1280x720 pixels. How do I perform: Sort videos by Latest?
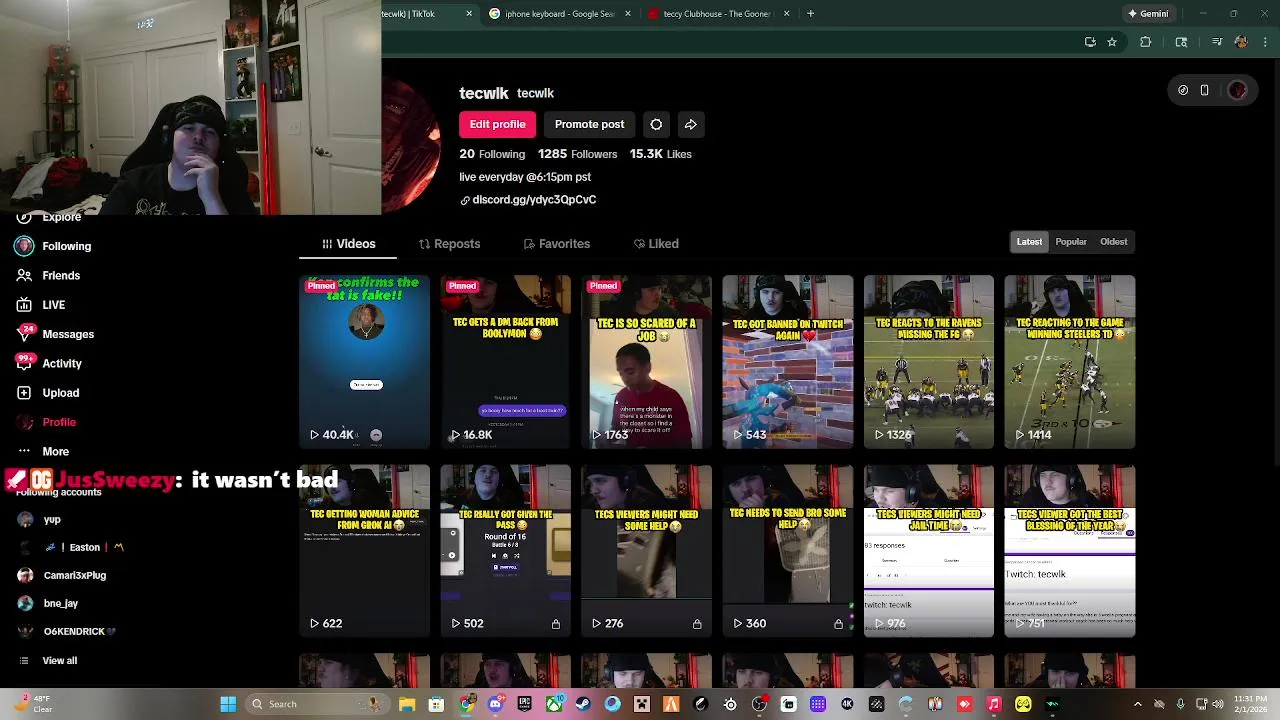(1029, 242)
